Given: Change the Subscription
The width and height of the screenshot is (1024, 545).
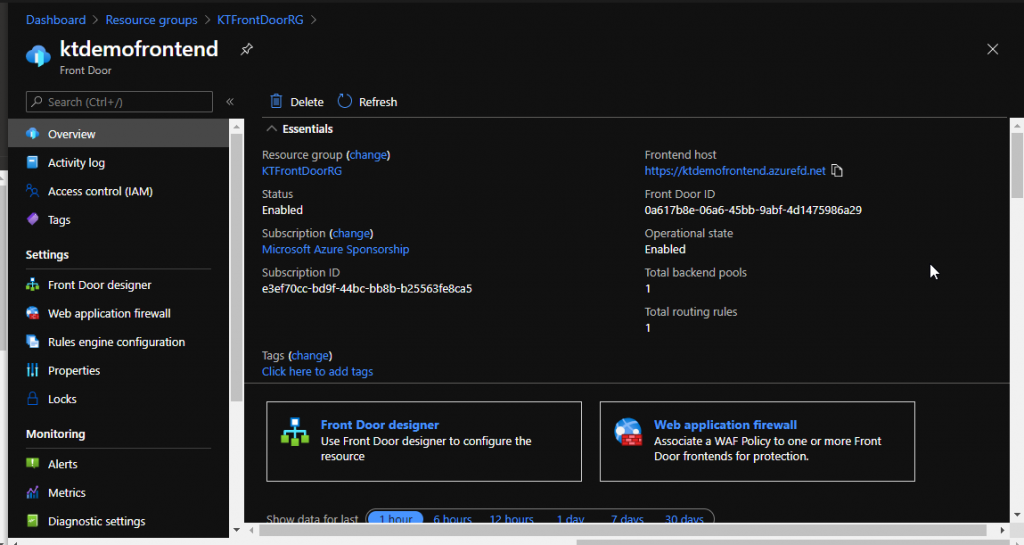Looking at the screenshot, I should point(351,233).
